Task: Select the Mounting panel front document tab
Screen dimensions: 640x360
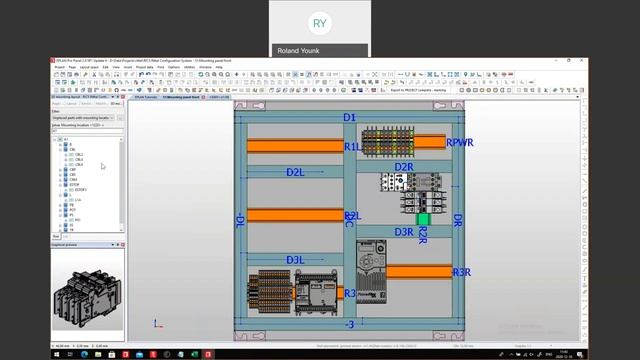Action: [181, 97]
